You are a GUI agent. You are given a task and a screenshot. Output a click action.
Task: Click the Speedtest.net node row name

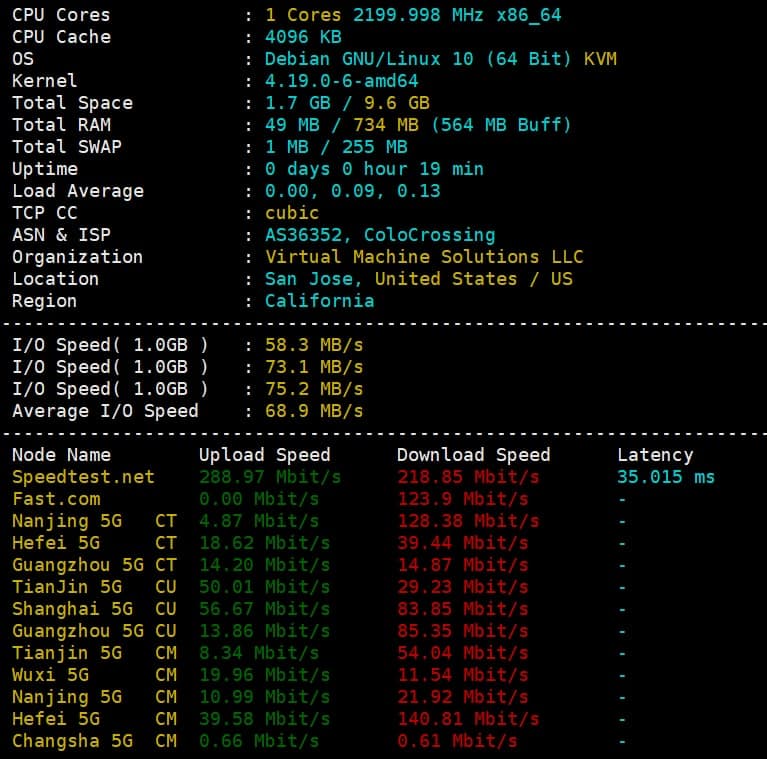[x=83, y=477]
